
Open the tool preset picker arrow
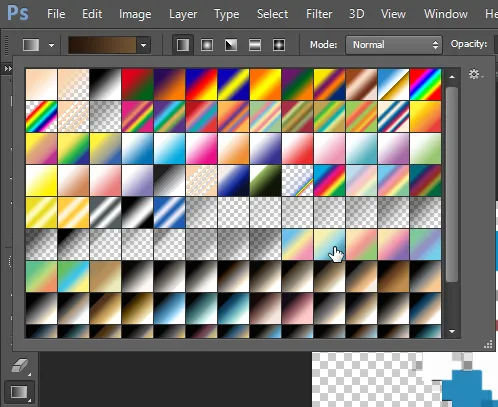click(x=51, y=45)
